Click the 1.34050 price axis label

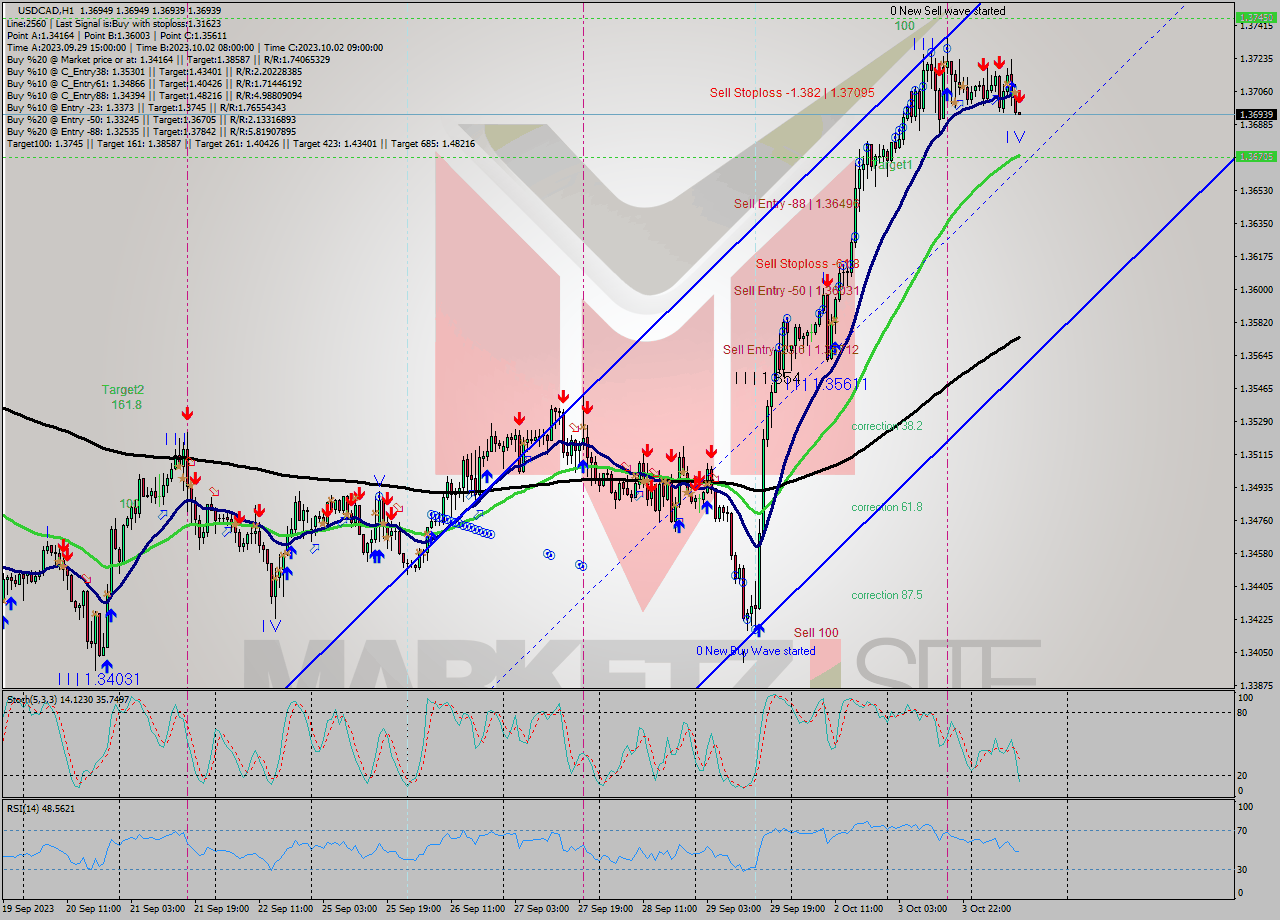click(1255, 652)
